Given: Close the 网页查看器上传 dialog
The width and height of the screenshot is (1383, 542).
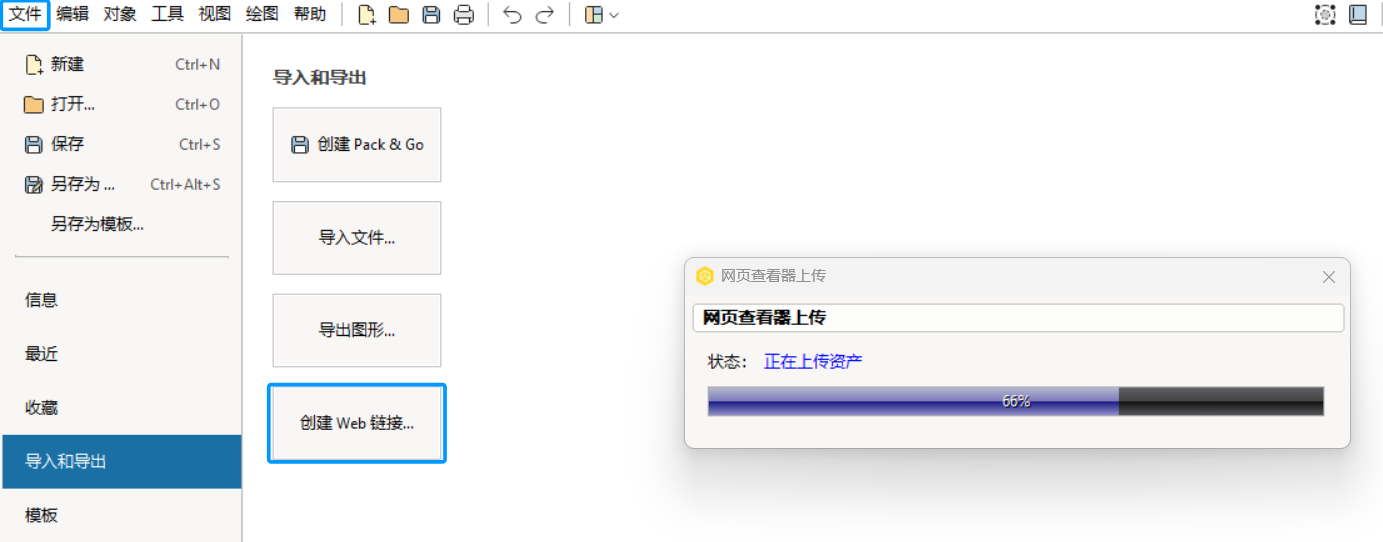Looking at the screenshot, I should pyautogui.click(x=1329, y=277).
